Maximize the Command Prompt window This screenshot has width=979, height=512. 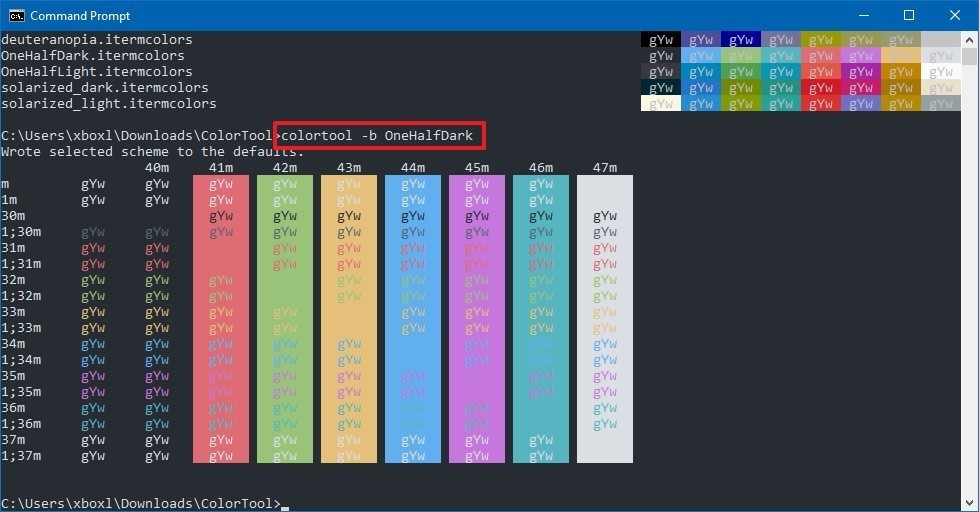click(909, 16)
